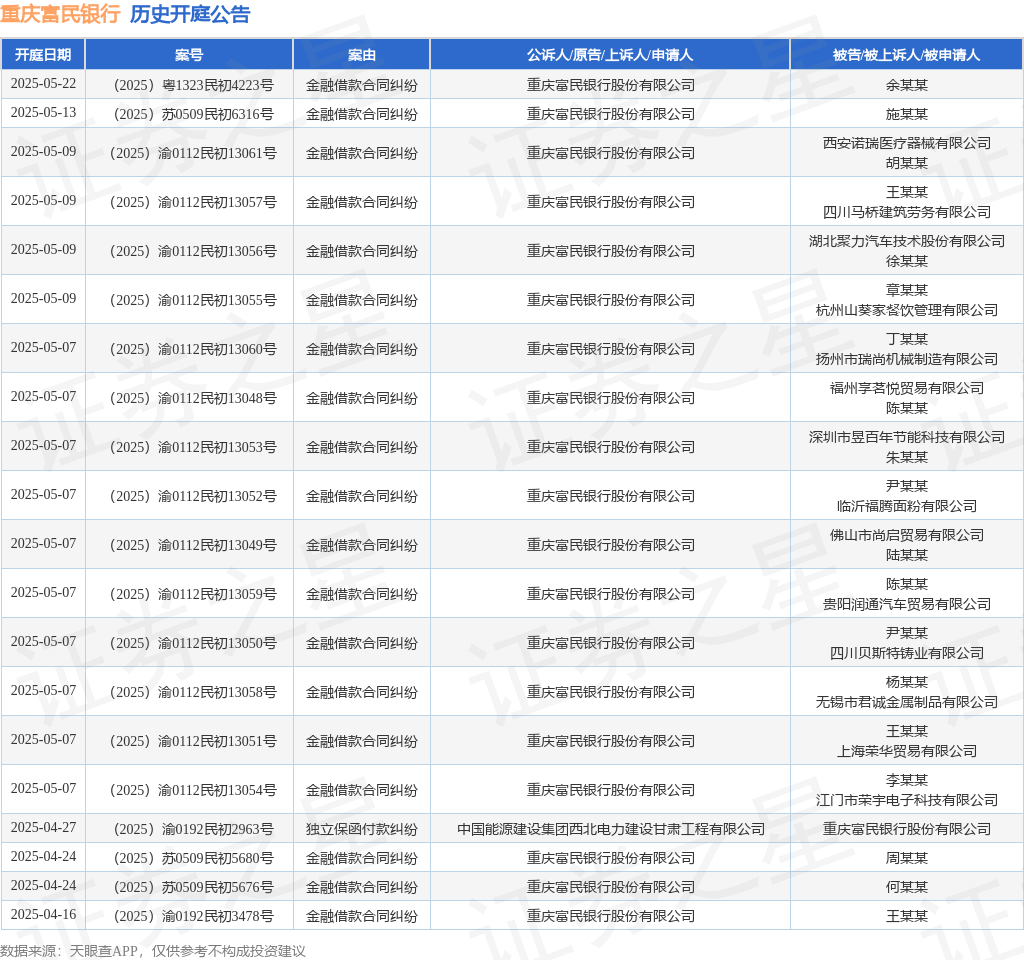Click defendant 何某某
This screenshot has height=960, width=1024.
pos(906,888)
